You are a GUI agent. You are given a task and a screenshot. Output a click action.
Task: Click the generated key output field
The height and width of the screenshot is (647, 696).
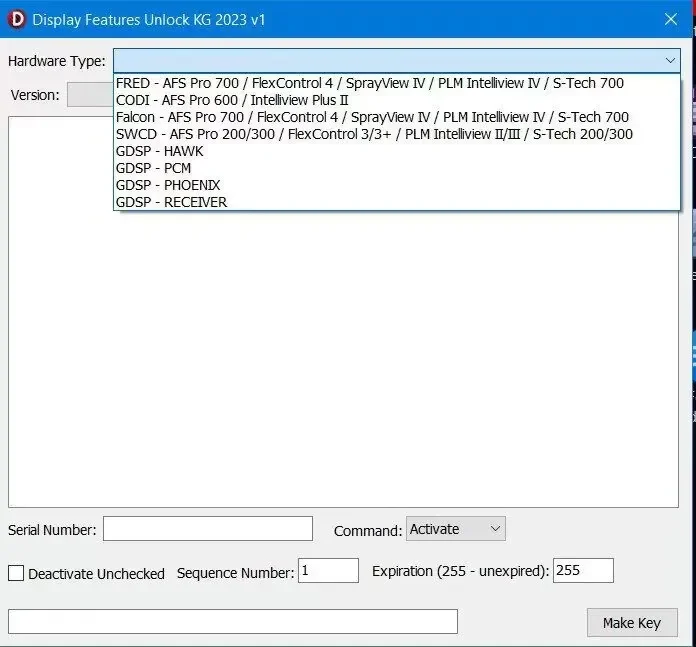point(233,622)
